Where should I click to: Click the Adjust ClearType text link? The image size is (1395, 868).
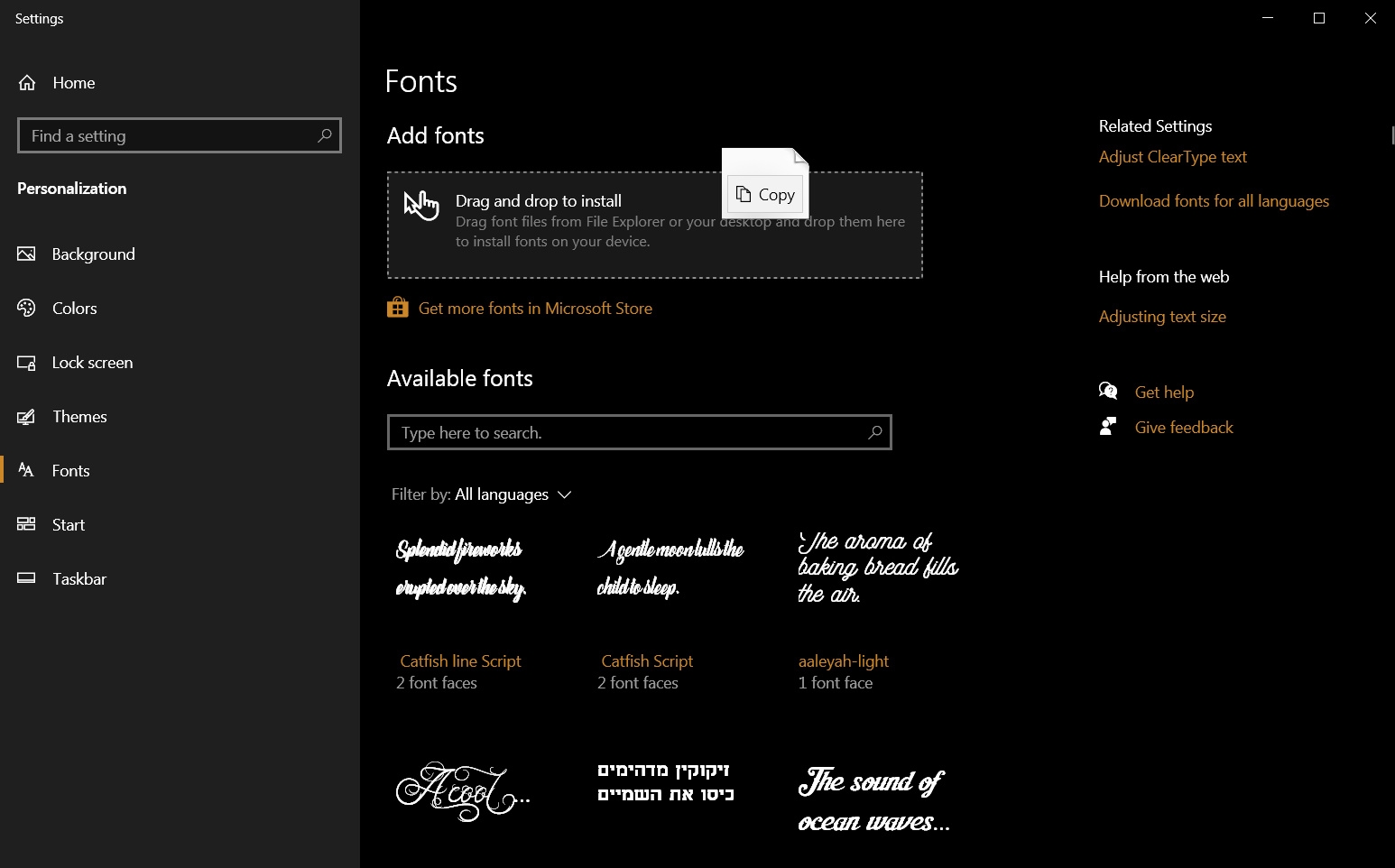click(1172, 156)
